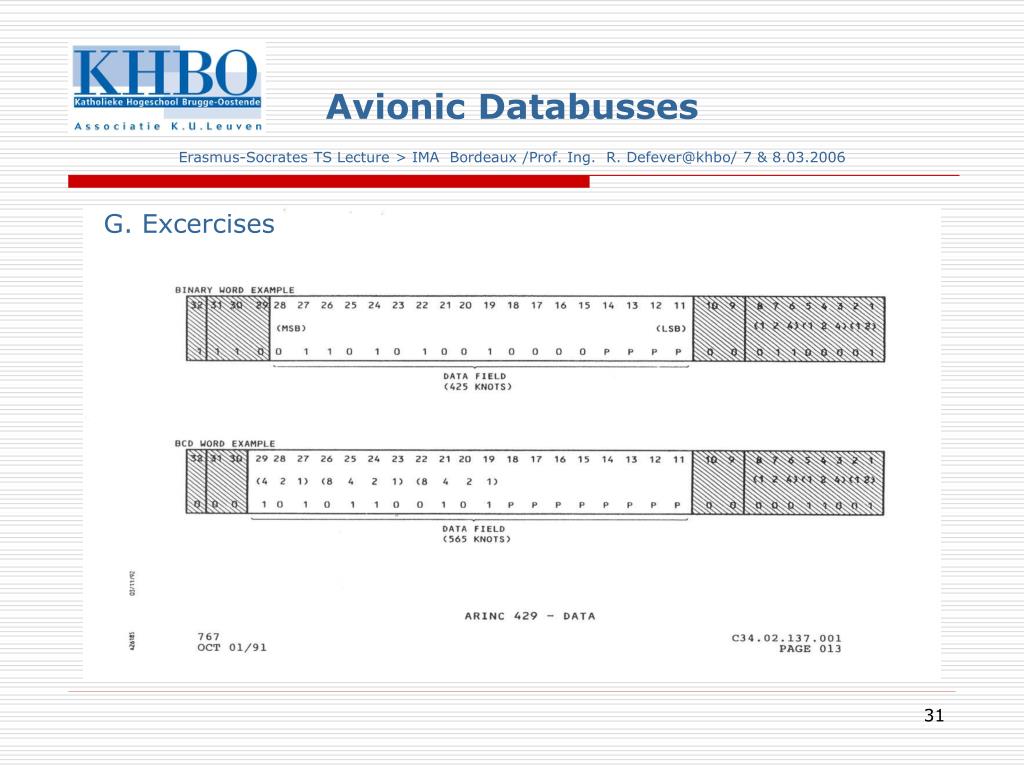Viewport: 1024px width, 768px height.
Task: Click the 'ARINC 429 - DATA' caption
Action: pyautogui.click(x=530, y=616)
